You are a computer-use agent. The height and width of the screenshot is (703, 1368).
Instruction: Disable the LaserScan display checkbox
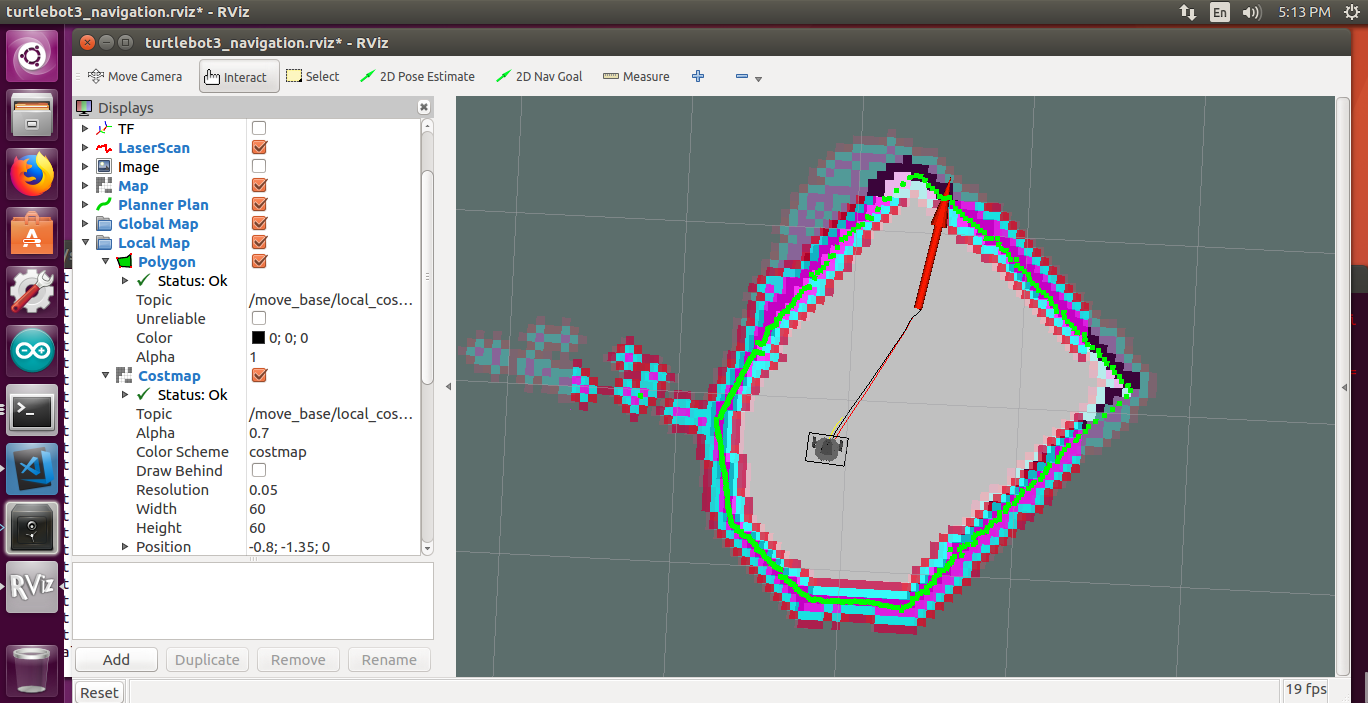259,147
